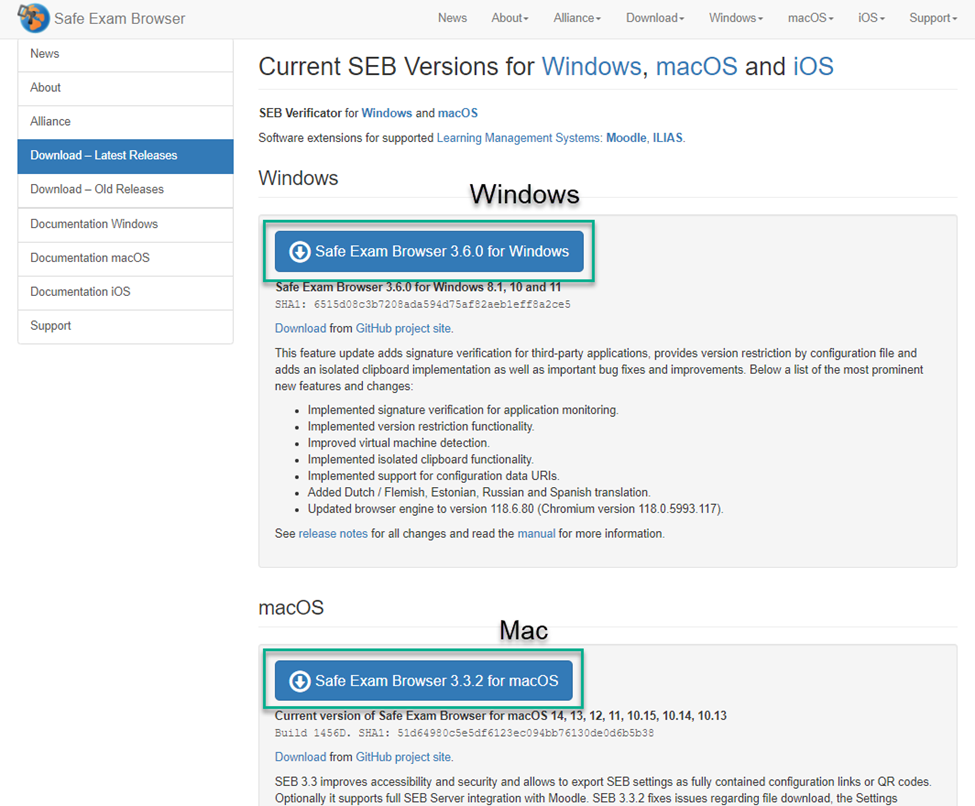Click the Safe Exam Browser logo icon
The width and height of the screenshot is (975, 806).
coord(32,17)
